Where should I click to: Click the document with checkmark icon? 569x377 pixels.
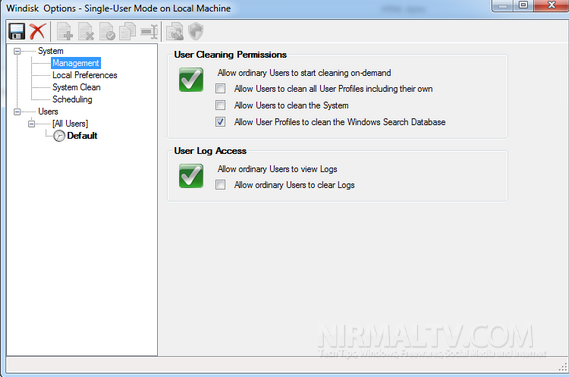(107, 32)
